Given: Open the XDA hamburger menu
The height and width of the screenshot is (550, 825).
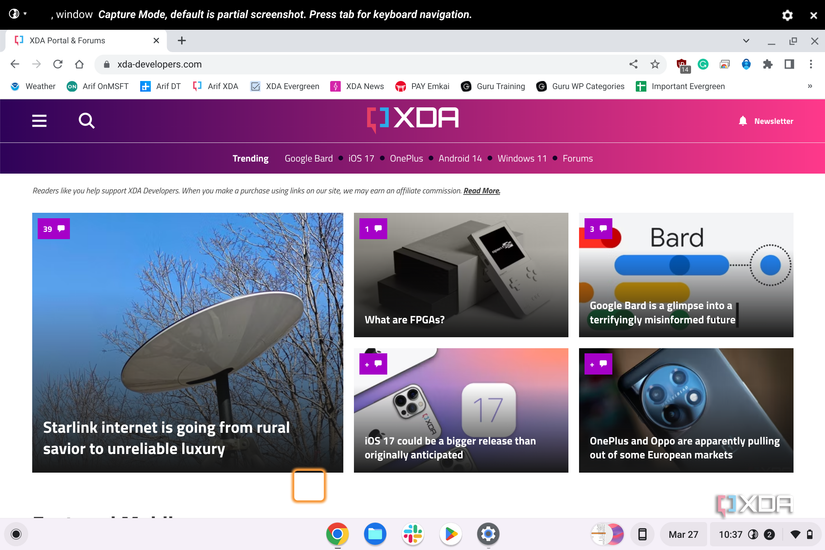Looking at the screenshot, I should pyautogui.click(x=39, y=121).
